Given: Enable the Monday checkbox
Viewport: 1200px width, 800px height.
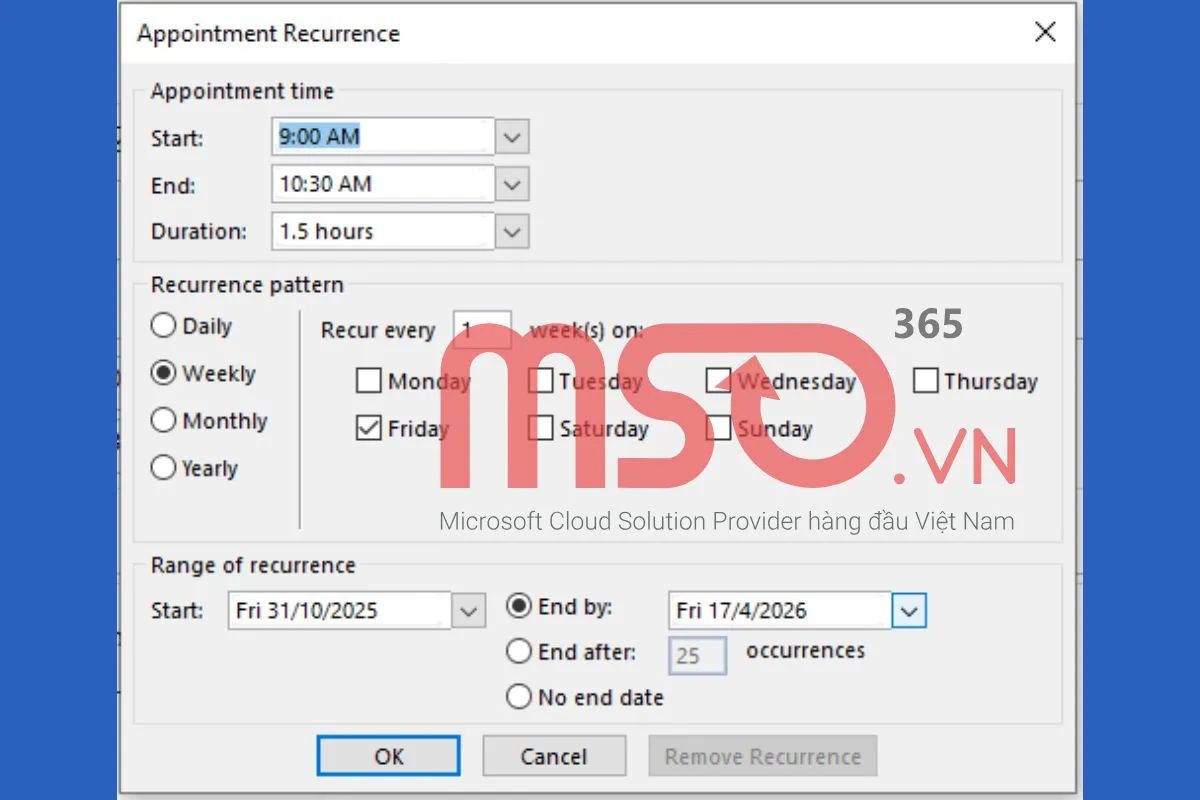Looking at the screenshot, I should (x=369, y=380).
